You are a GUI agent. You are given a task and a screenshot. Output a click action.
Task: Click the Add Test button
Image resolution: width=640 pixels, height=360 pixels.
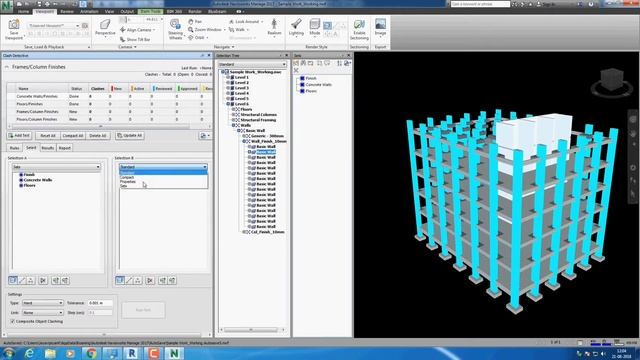19,136
